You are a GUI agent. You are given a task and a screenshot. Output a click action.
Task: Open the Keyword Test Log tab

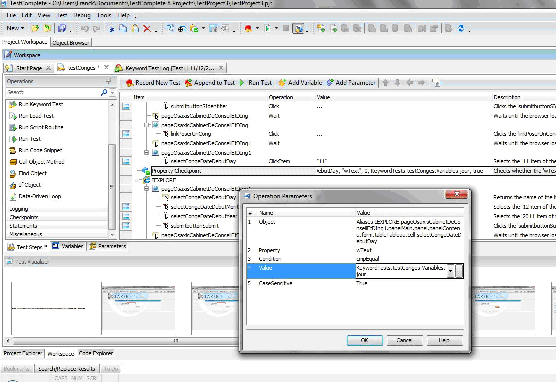[x=169, y=68]
